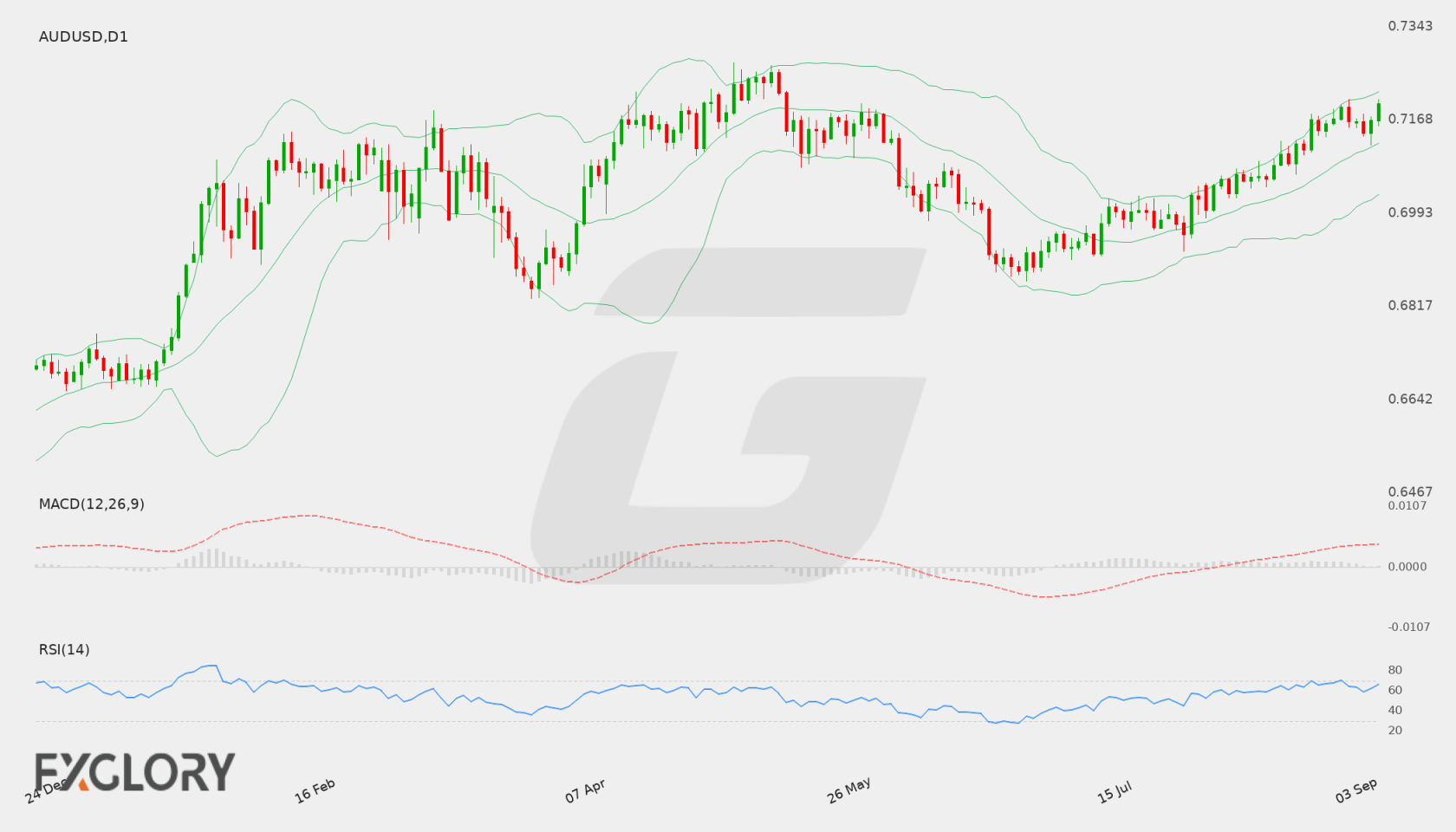Viewport: 1456px width, 832px height.
Task: Click the RSI 80 level label
Action: coord(1394,670)
